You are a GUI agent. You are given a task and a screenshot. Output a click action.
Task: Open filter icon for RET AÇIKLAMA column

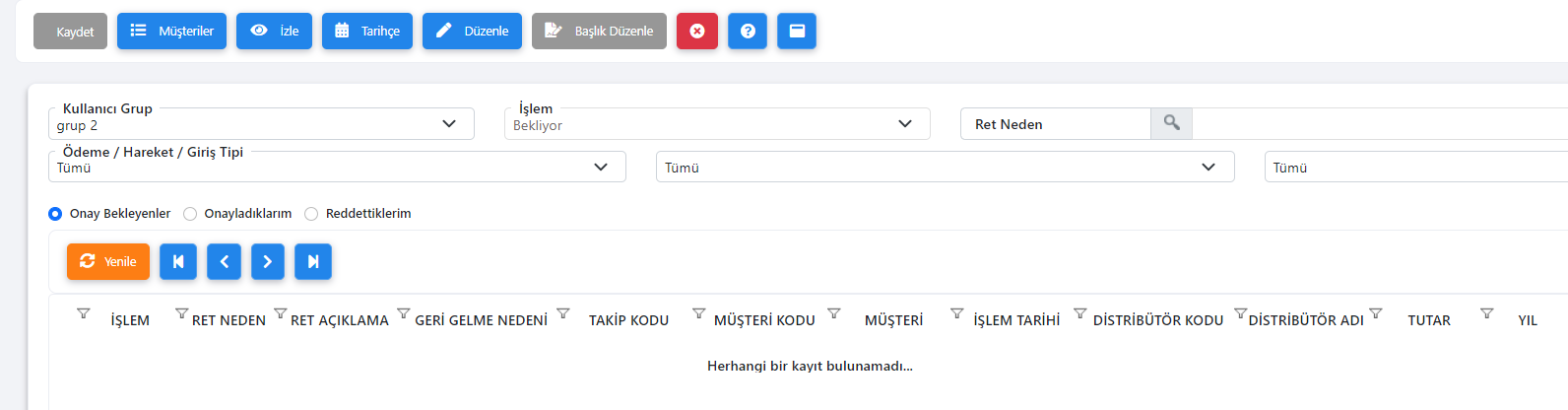[x=281, y=313]
